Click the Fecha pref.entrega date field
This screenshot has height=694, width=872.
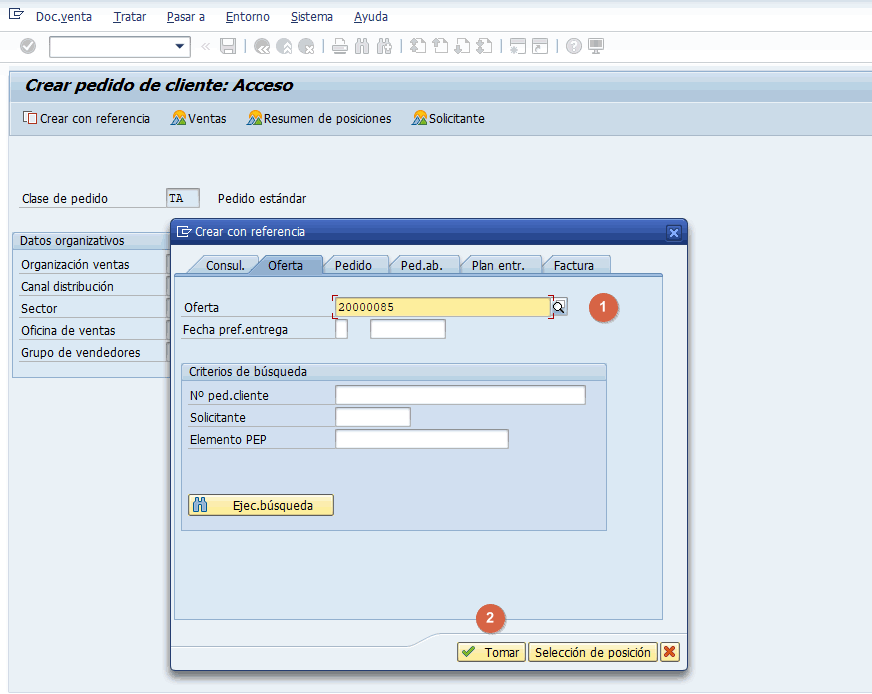408,329
